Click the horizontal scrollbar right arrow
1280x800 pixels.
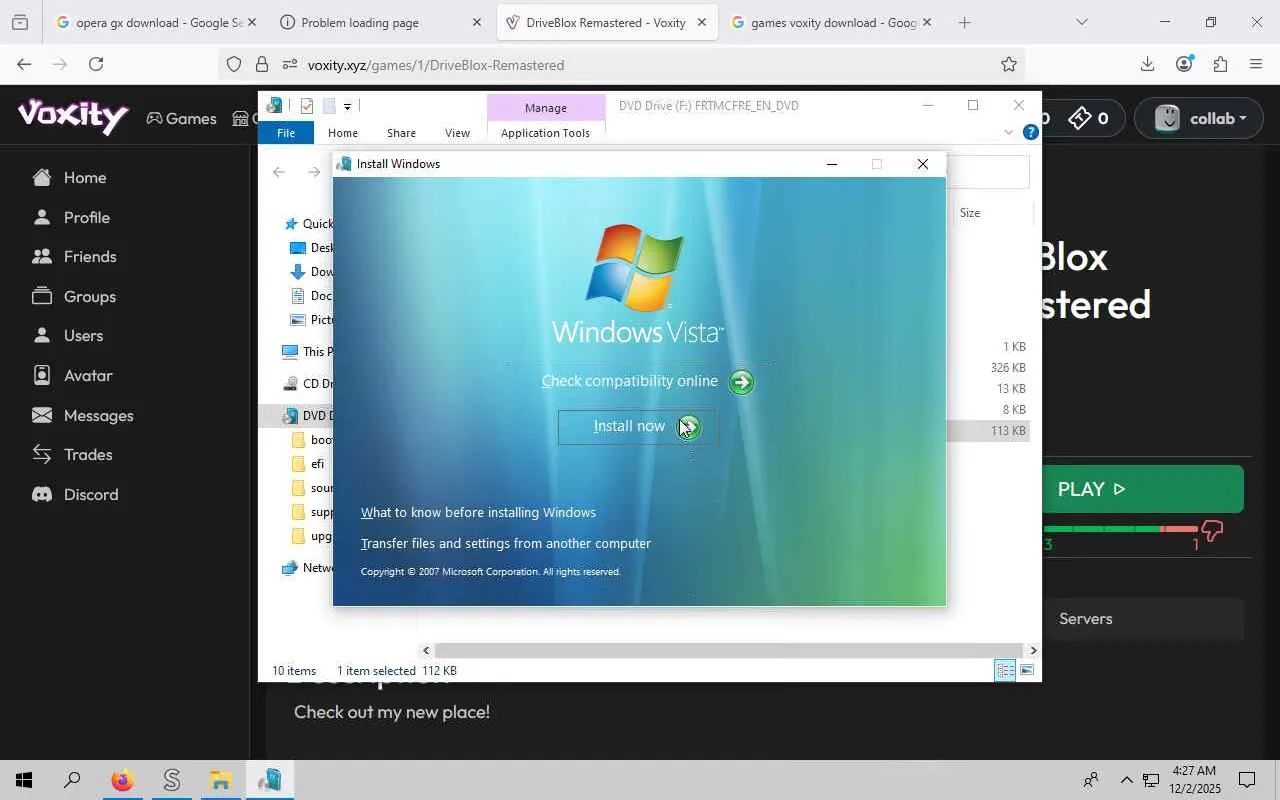click(1033, 651)
